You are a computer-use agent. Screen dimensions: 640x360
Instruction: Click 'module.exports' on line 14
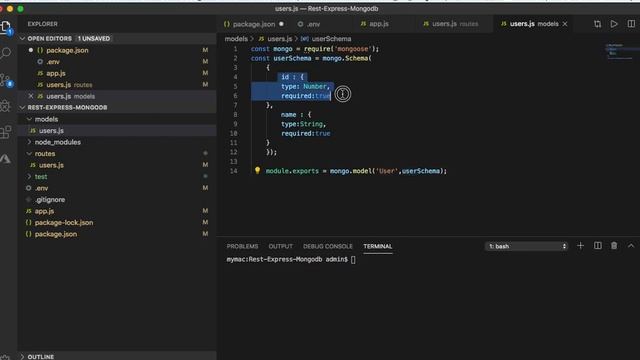pos(292,171)
